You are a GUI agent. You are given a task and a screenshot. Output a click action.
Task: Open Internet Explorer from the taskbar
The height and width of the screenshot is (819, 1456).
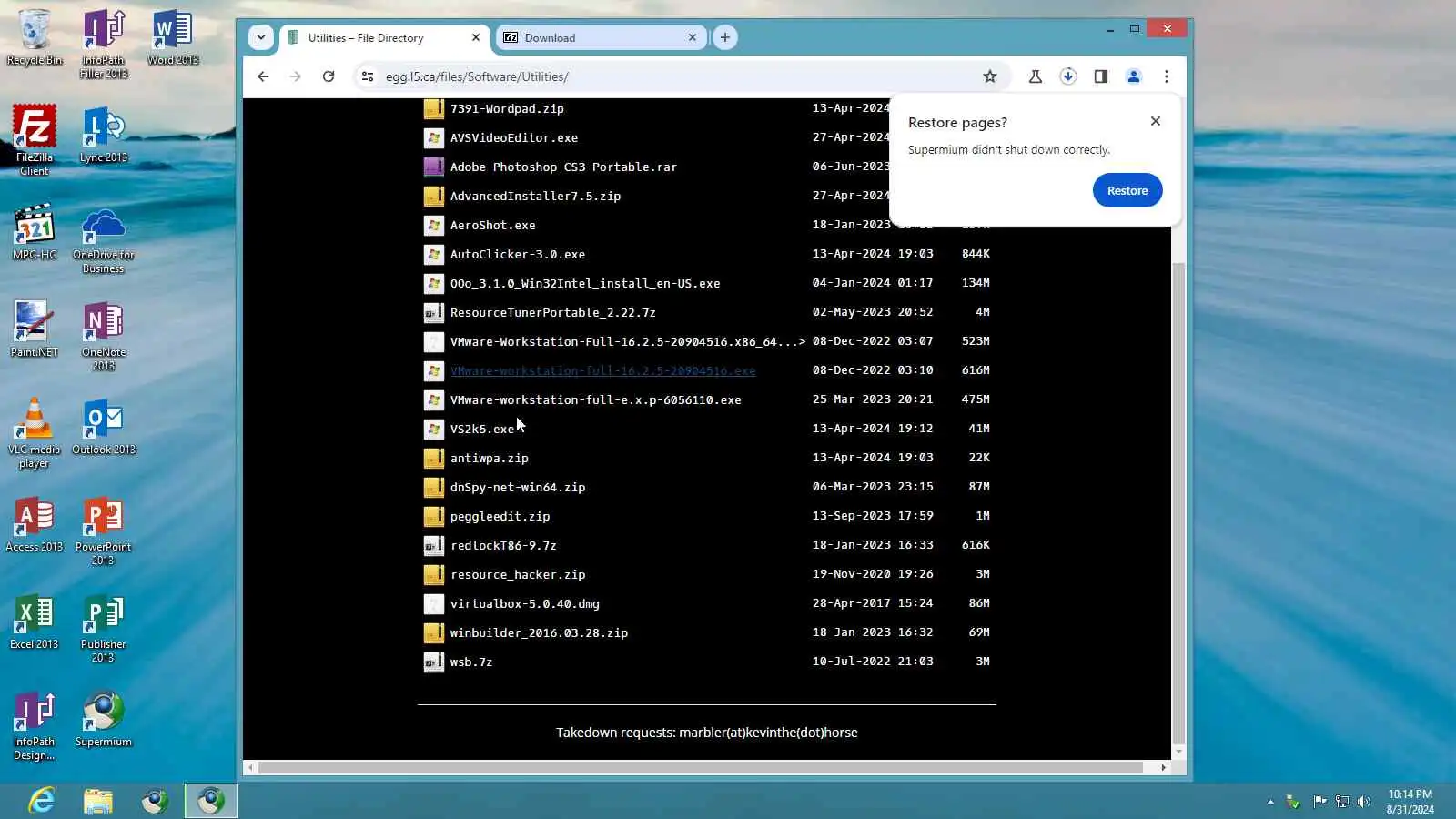point(42,801)
